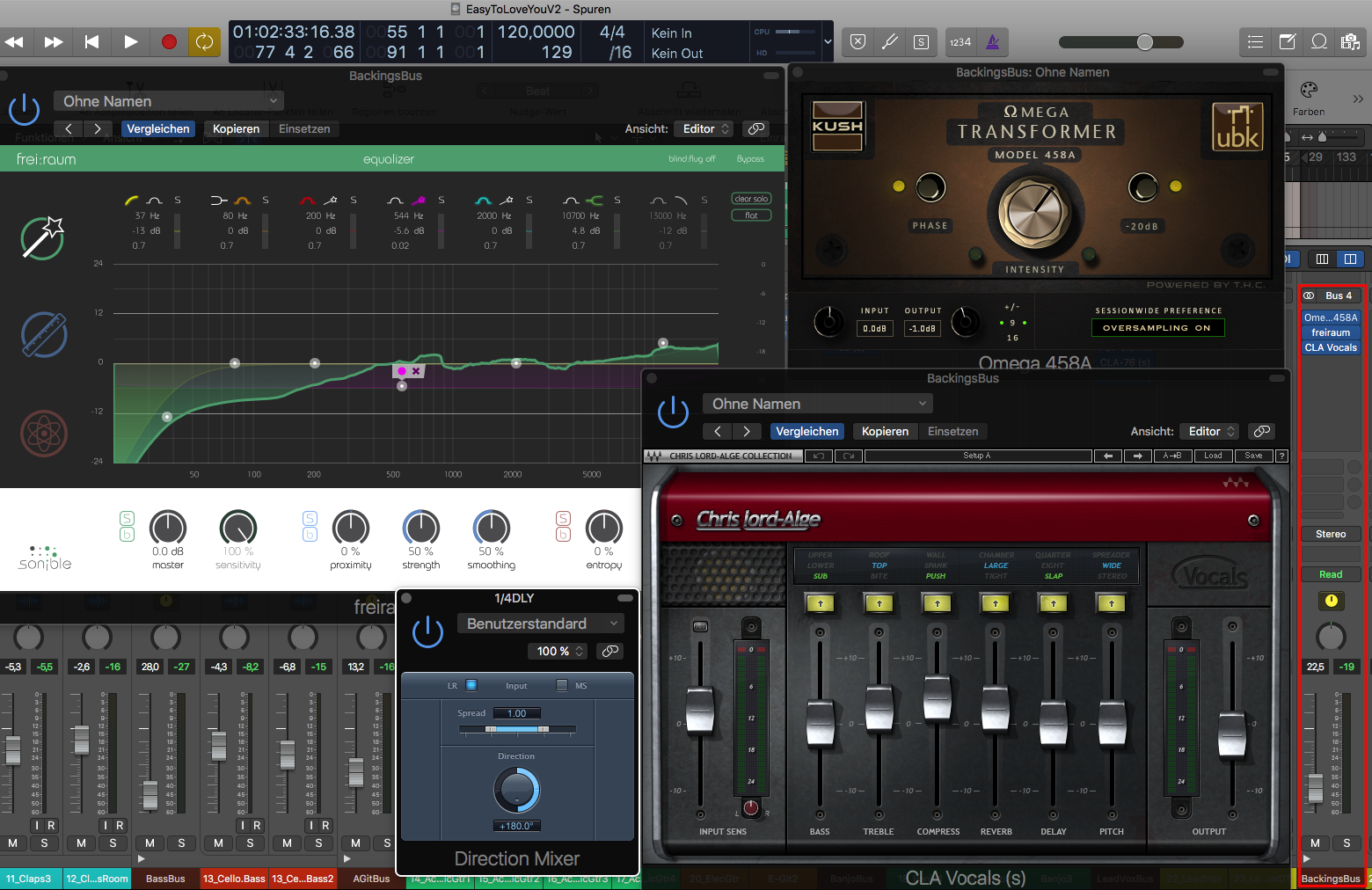Open the list editors icon

coord(1256,41)
